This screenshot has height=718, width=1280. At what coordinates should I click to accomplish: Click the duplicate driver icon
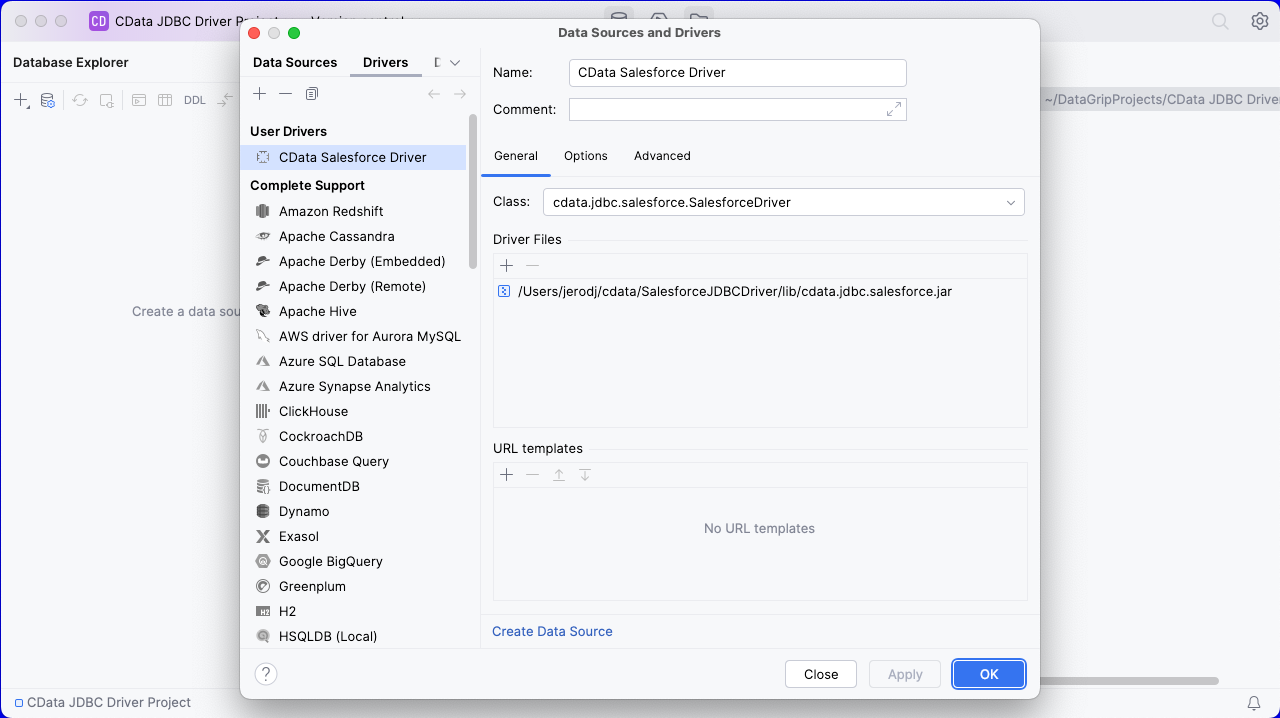[312, 94]
